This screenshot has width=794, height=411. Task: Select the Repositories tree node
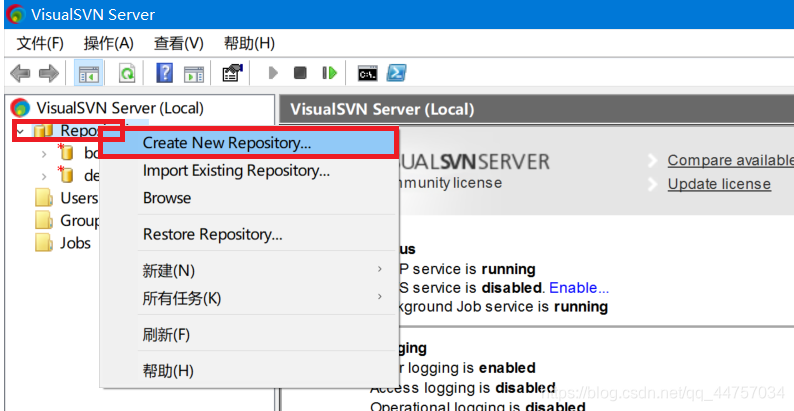(x=80, y=131)
